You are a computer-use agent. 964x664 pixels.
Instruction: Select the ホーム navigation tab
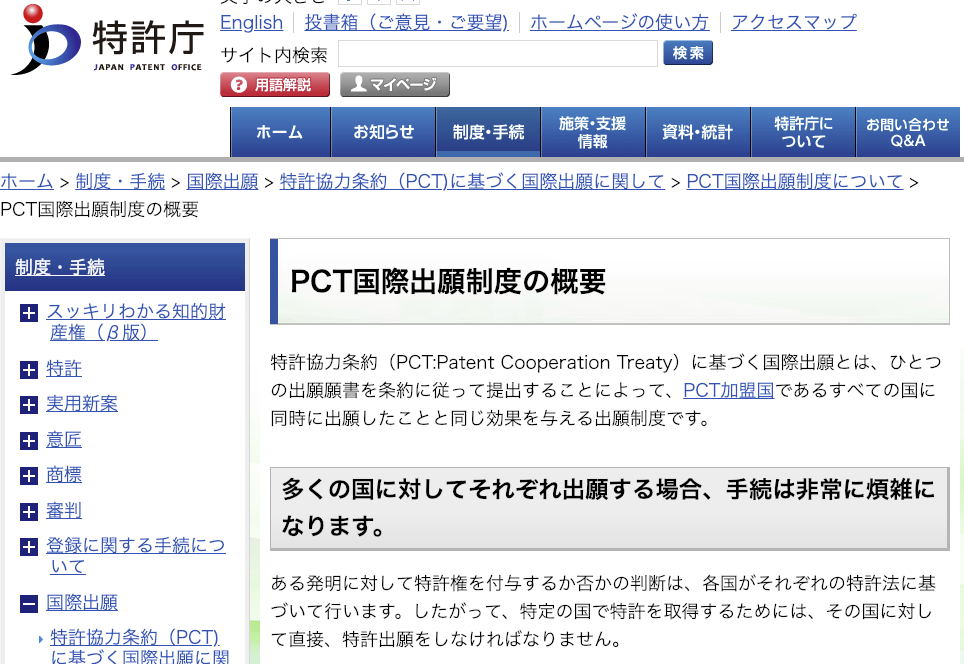click(x=280, y=132)
